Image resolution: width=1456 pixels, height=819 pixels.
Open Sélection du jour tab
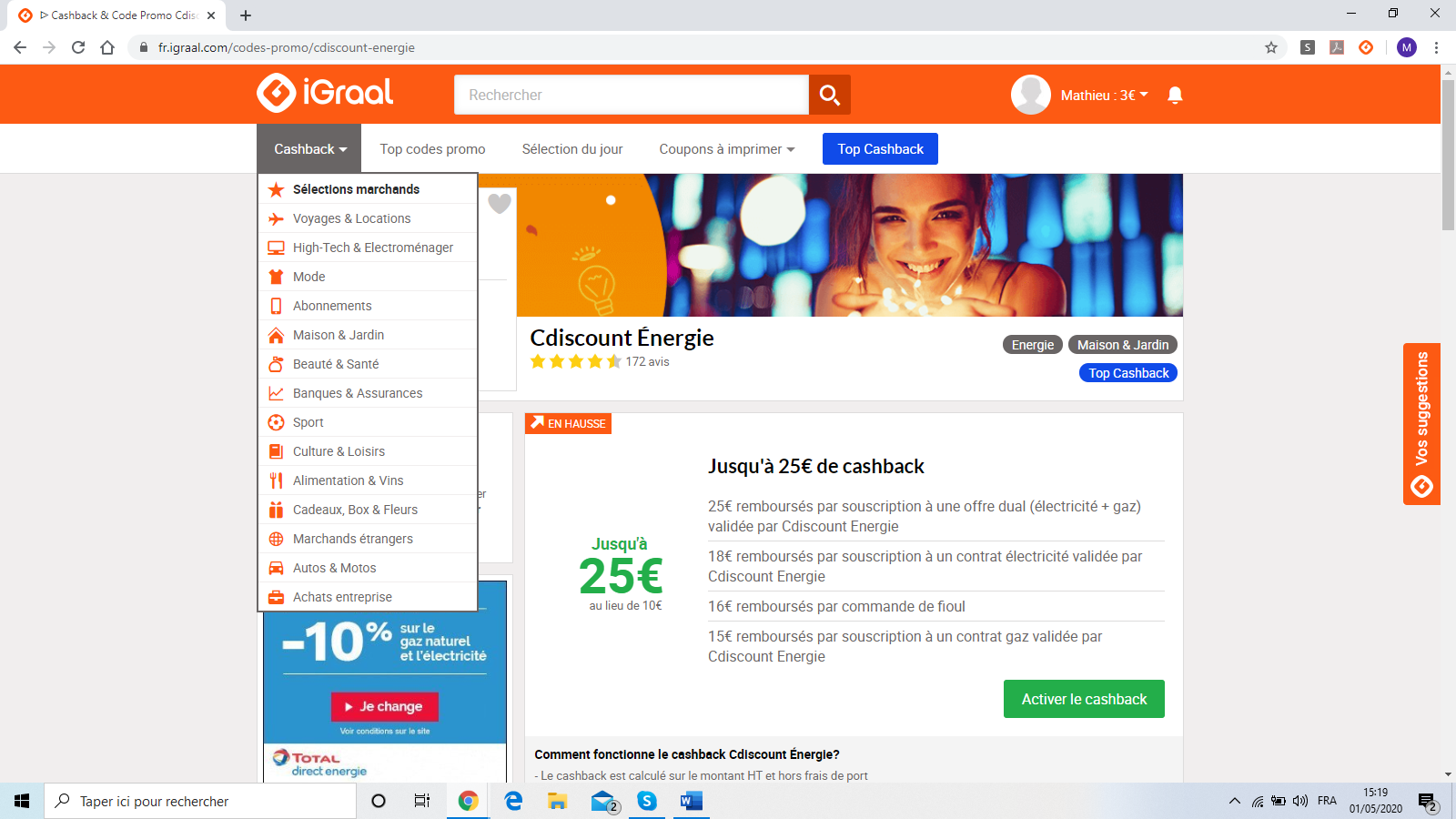coord(572,149)
